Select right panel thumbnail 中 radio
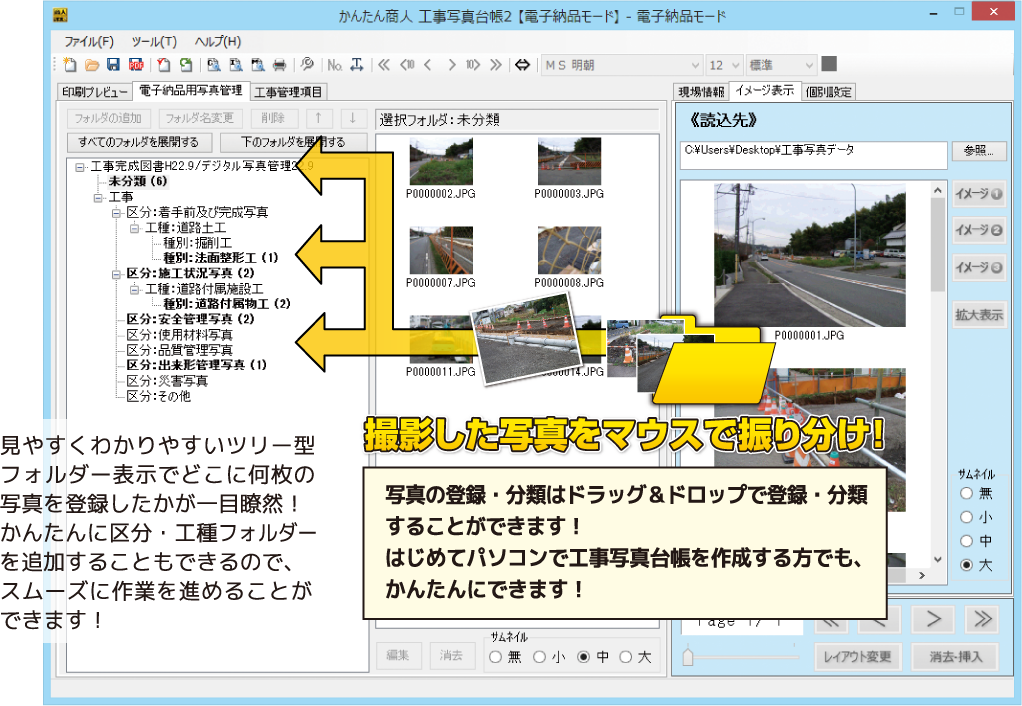This screenshot has width=1022, height=706. point(967,541)
